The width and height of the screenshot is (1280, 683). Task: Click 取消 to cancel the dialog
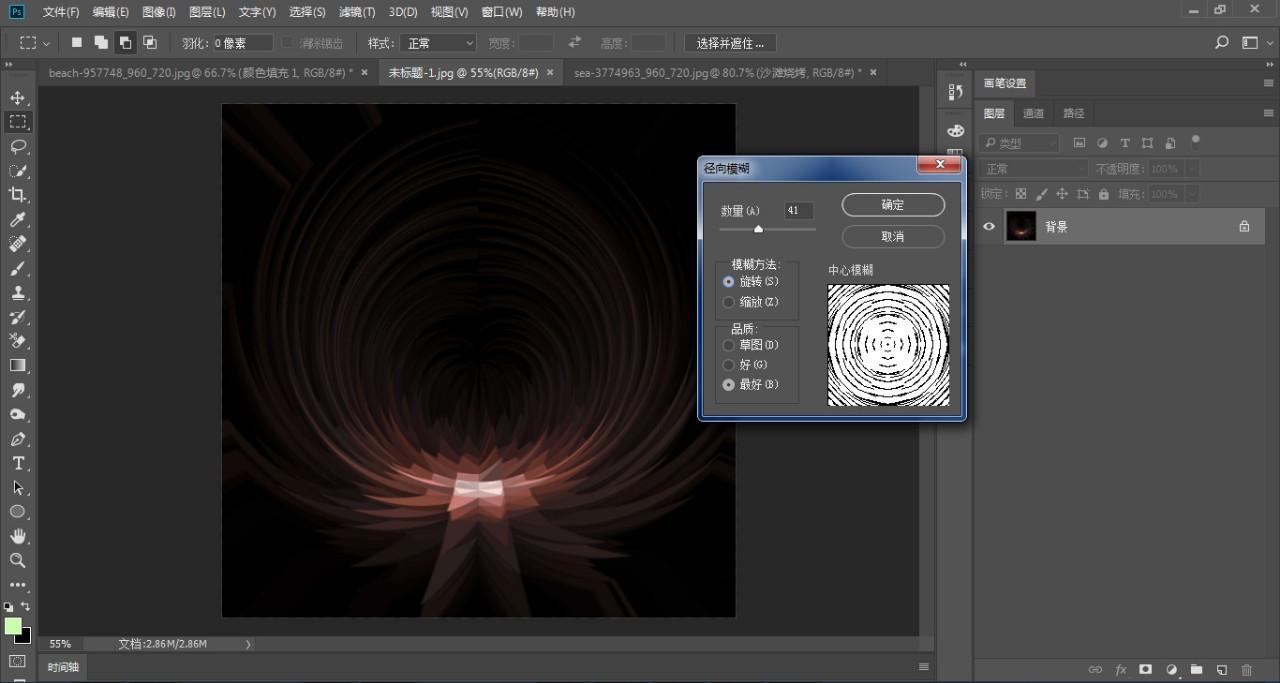click(893, 237)
